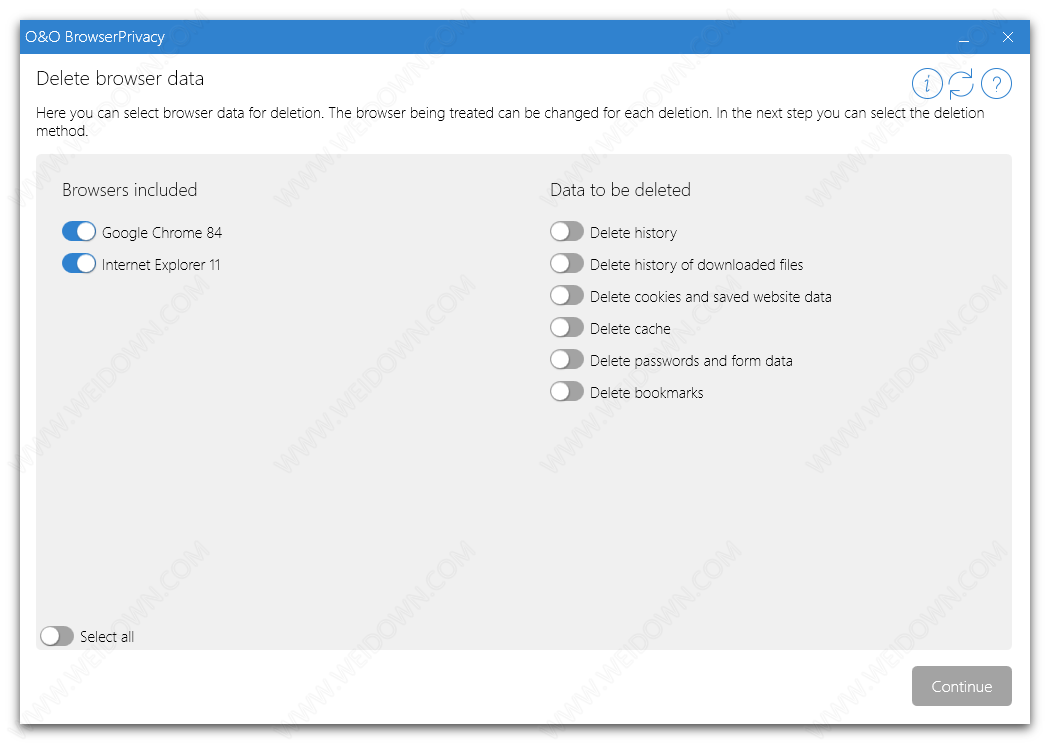
Task: Click the Google Chrome 84 label
Action: point(162,233)
